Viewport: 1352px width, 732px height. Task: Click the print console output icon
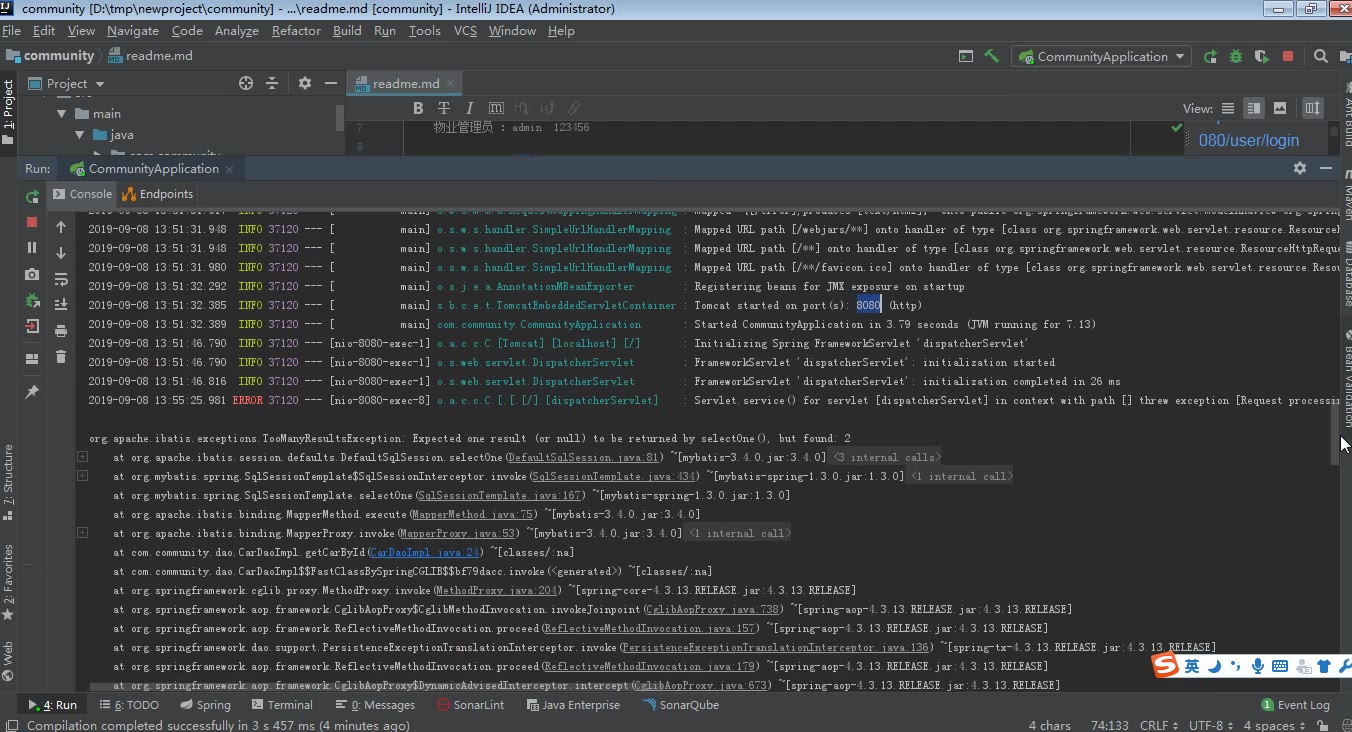[x=61, y=331]
